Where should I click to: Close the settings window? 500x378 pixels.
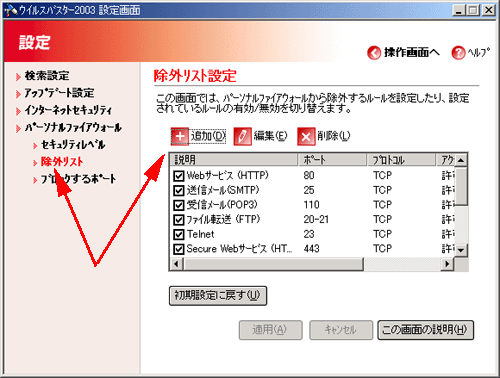point(489,10)
